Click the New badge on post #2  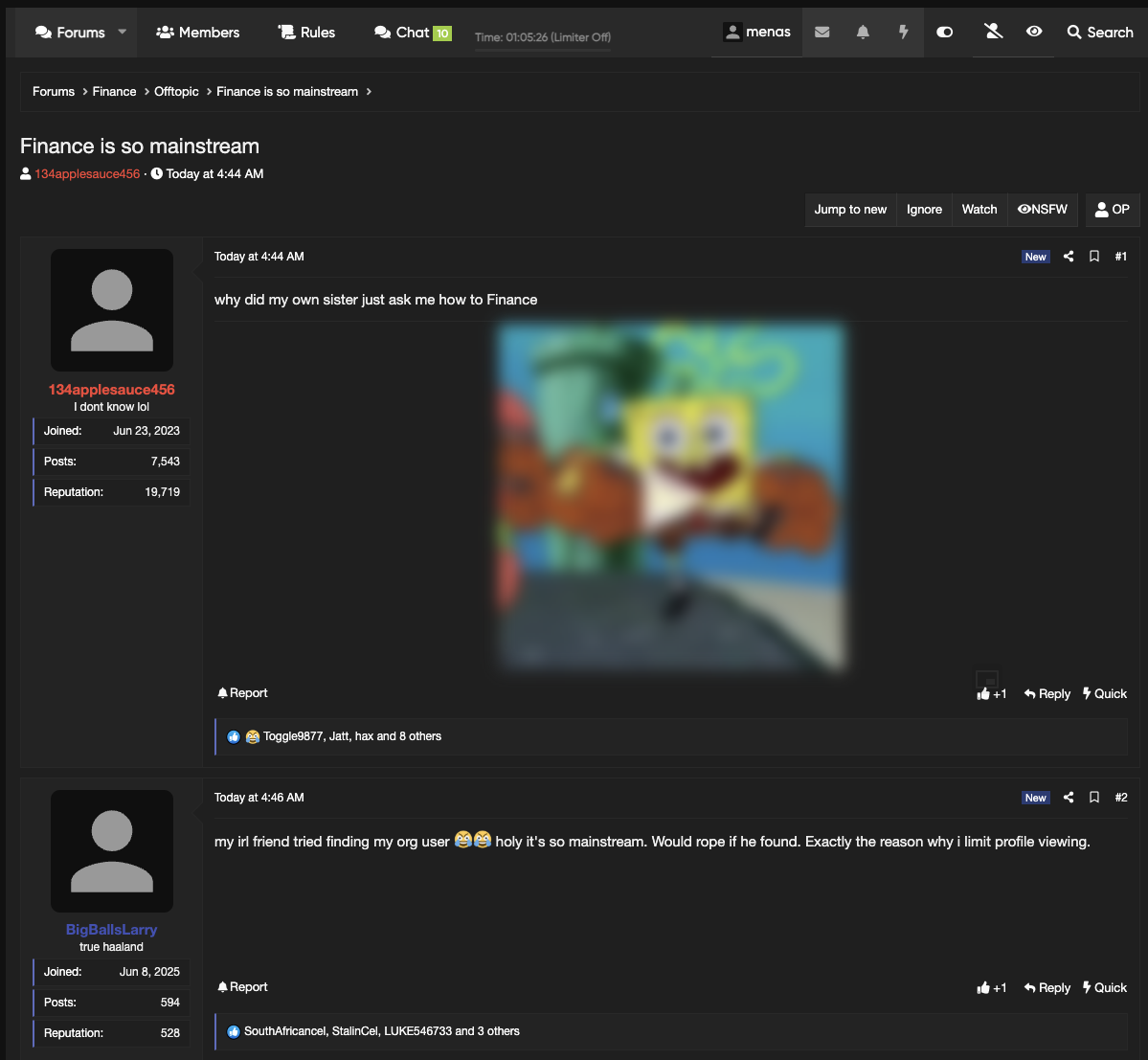point(1035,798)
